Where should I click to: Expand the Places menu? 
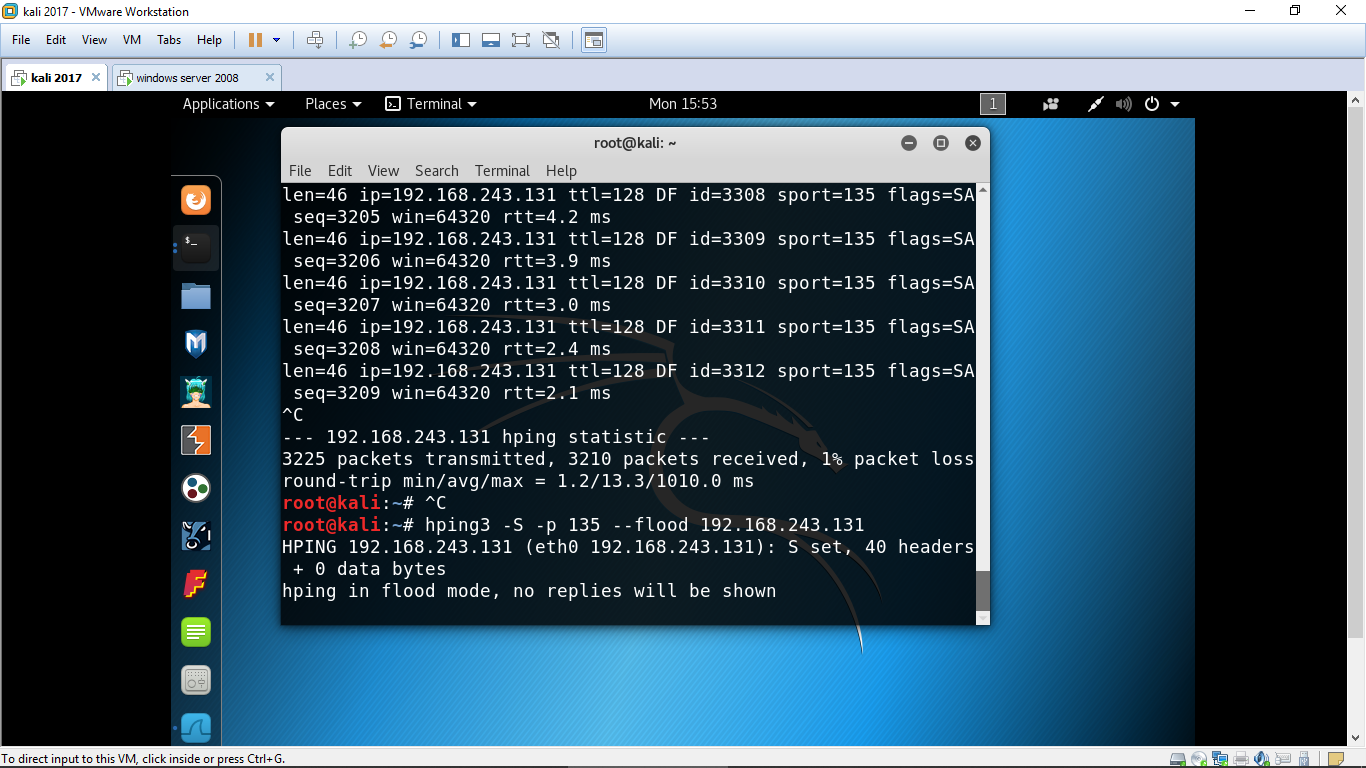333,104
